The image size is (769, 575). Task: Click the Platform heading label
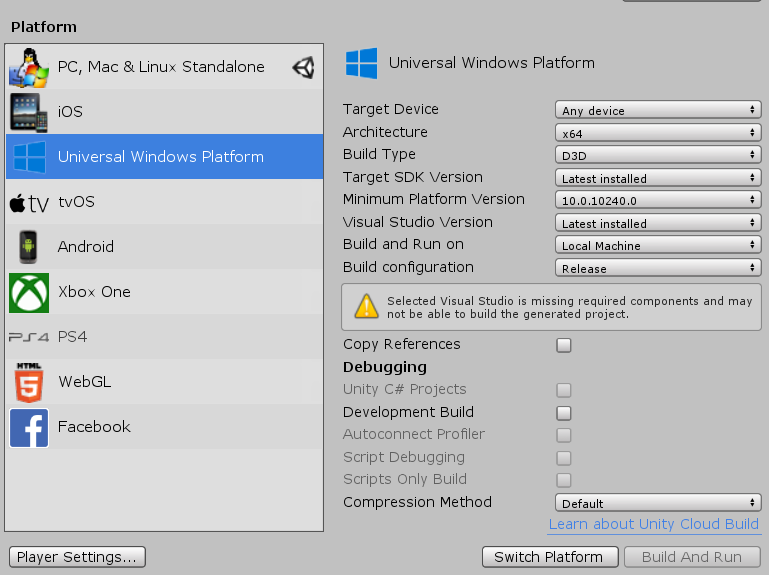click(44, 27)
